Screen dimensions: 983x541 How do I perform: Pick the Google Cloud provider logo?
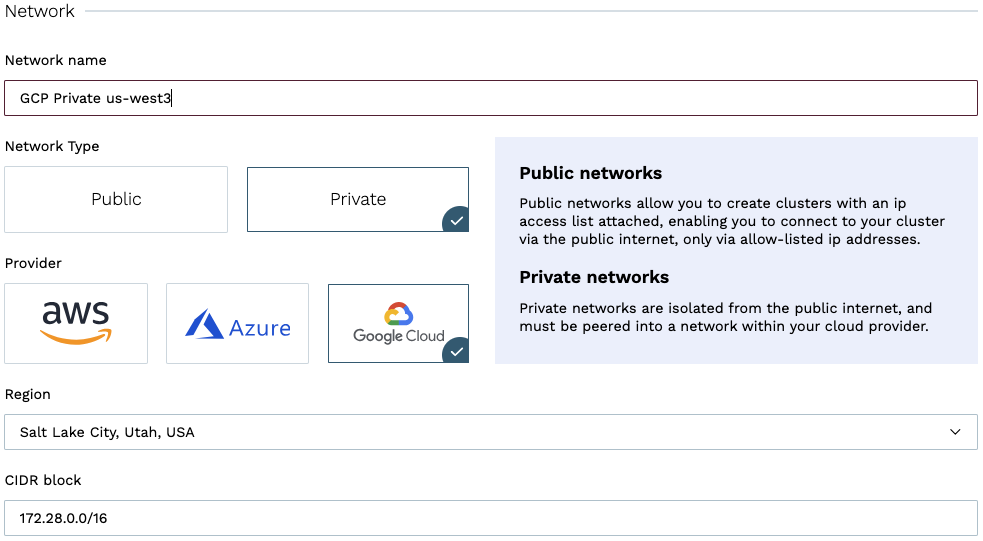[x=398, y=323]
